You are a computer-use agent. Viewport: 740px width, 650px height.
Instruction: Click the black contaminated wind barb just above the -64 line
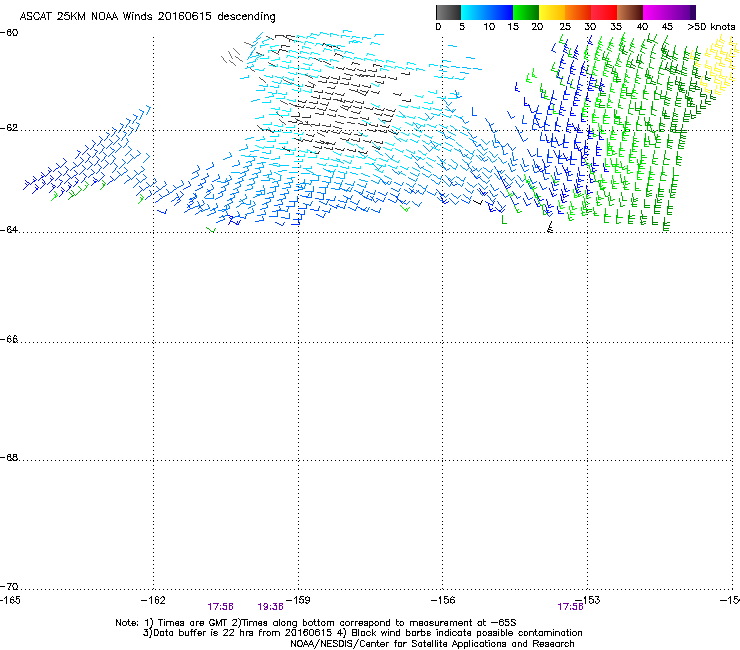[549, 228]
